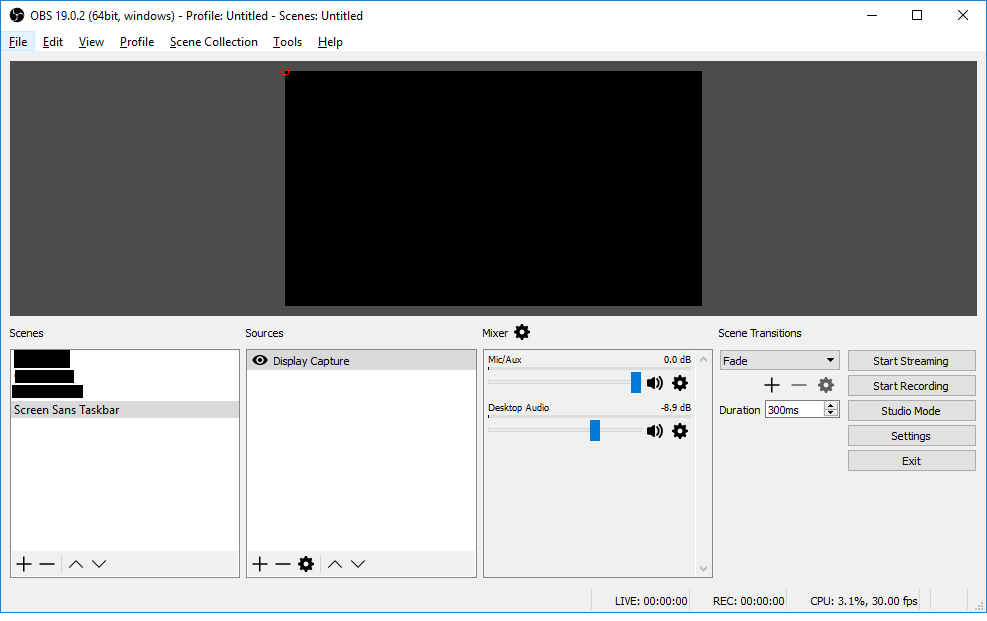Click the REC: 00:00:00 status
Image resolution: width=987 pixels, height=621 pixels.
pyautogui.click(x=748, y=601)
